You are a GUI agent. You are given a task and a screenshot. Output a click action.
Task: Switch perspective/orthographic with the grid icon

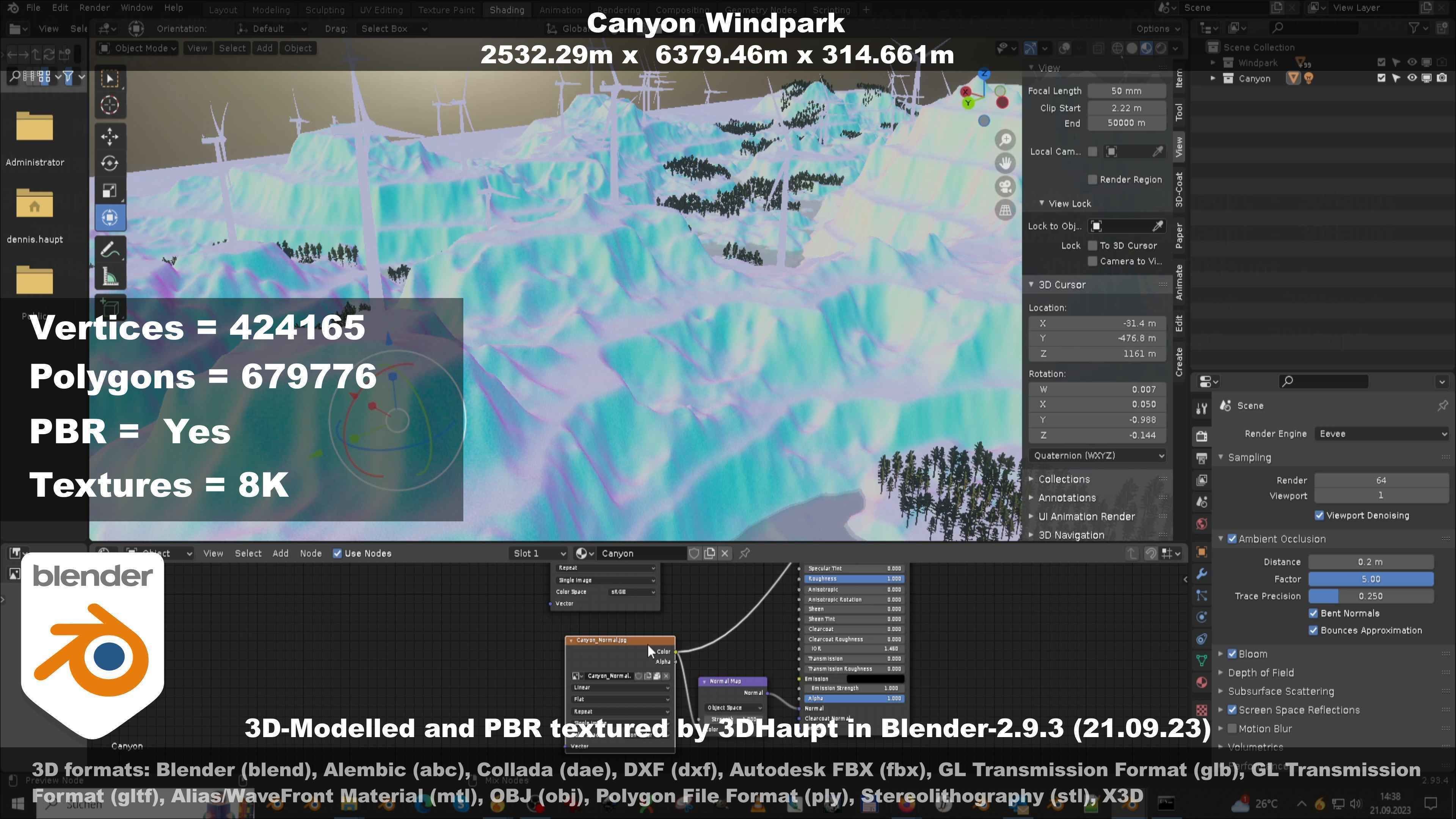tap(1005, 210)
